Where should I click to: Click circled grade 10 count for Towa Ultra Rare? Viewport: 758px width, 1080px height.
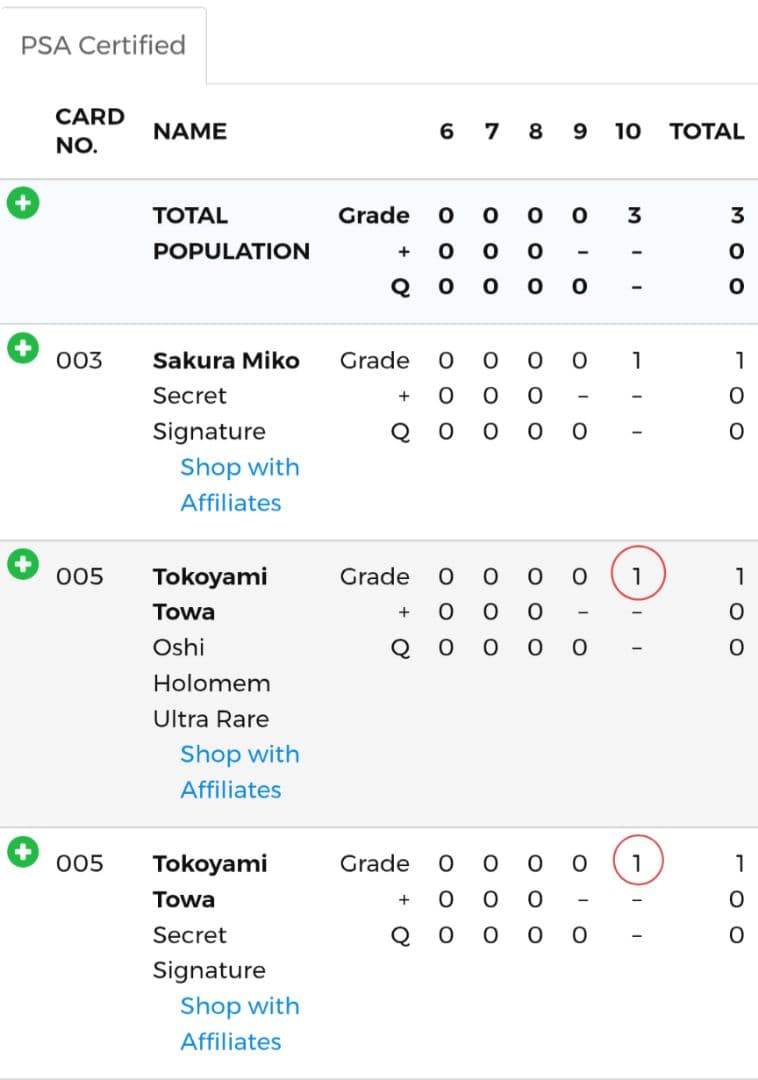(x=637, y=576)
